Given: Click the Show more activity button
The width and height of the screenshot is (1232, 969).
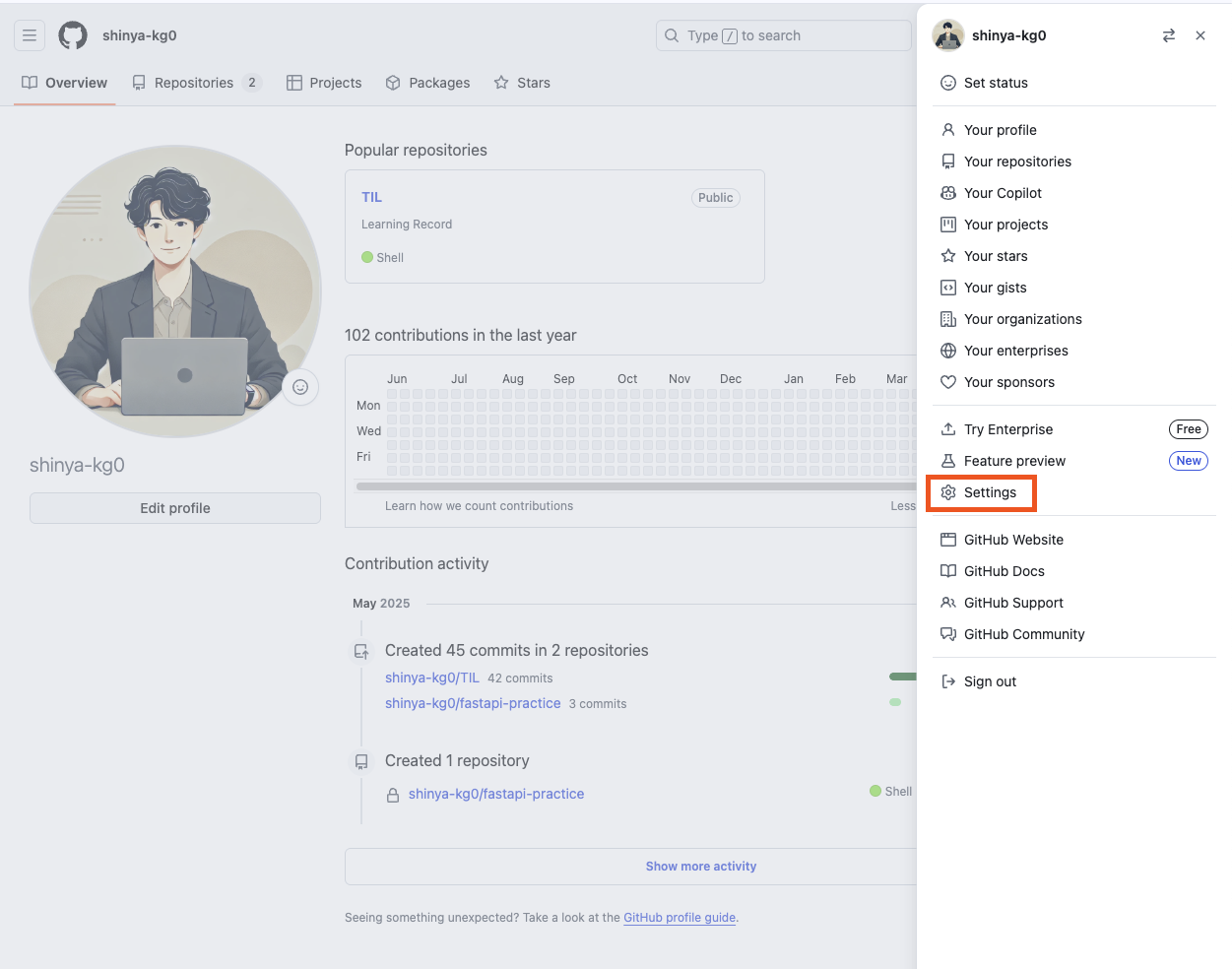Looking at the screenshot, I should tap(700, 866).
